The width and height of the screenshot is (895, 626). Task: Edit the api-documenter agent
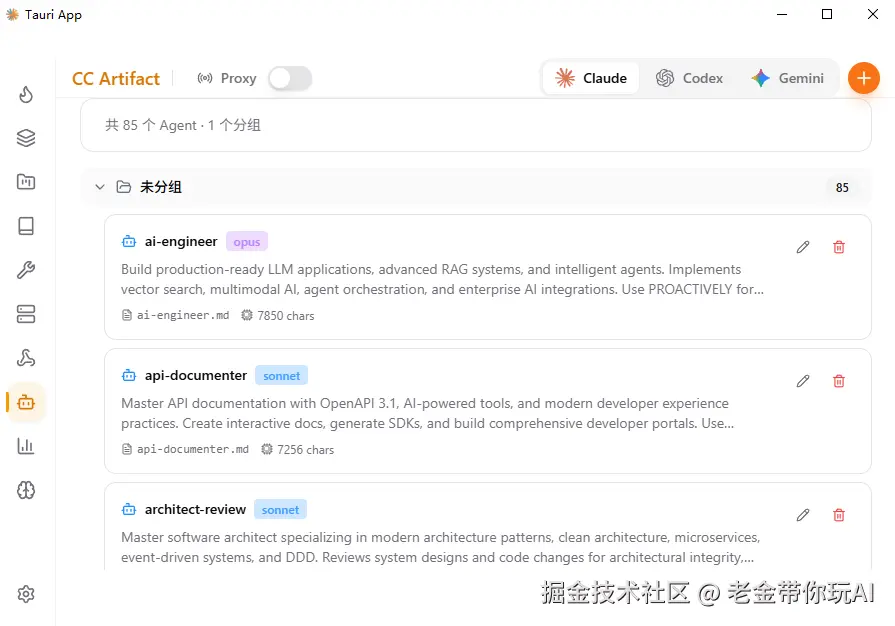pos(803,381)
